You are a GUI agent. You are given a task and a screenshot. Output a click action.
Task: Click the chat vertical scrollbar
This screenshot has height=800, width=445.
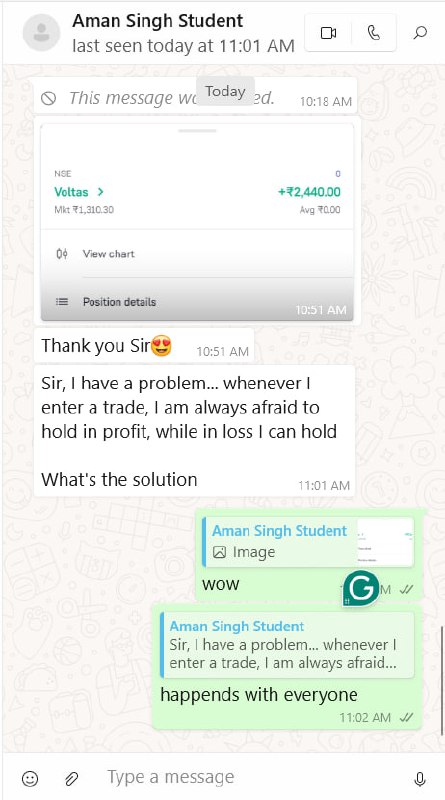click(441, 681)
